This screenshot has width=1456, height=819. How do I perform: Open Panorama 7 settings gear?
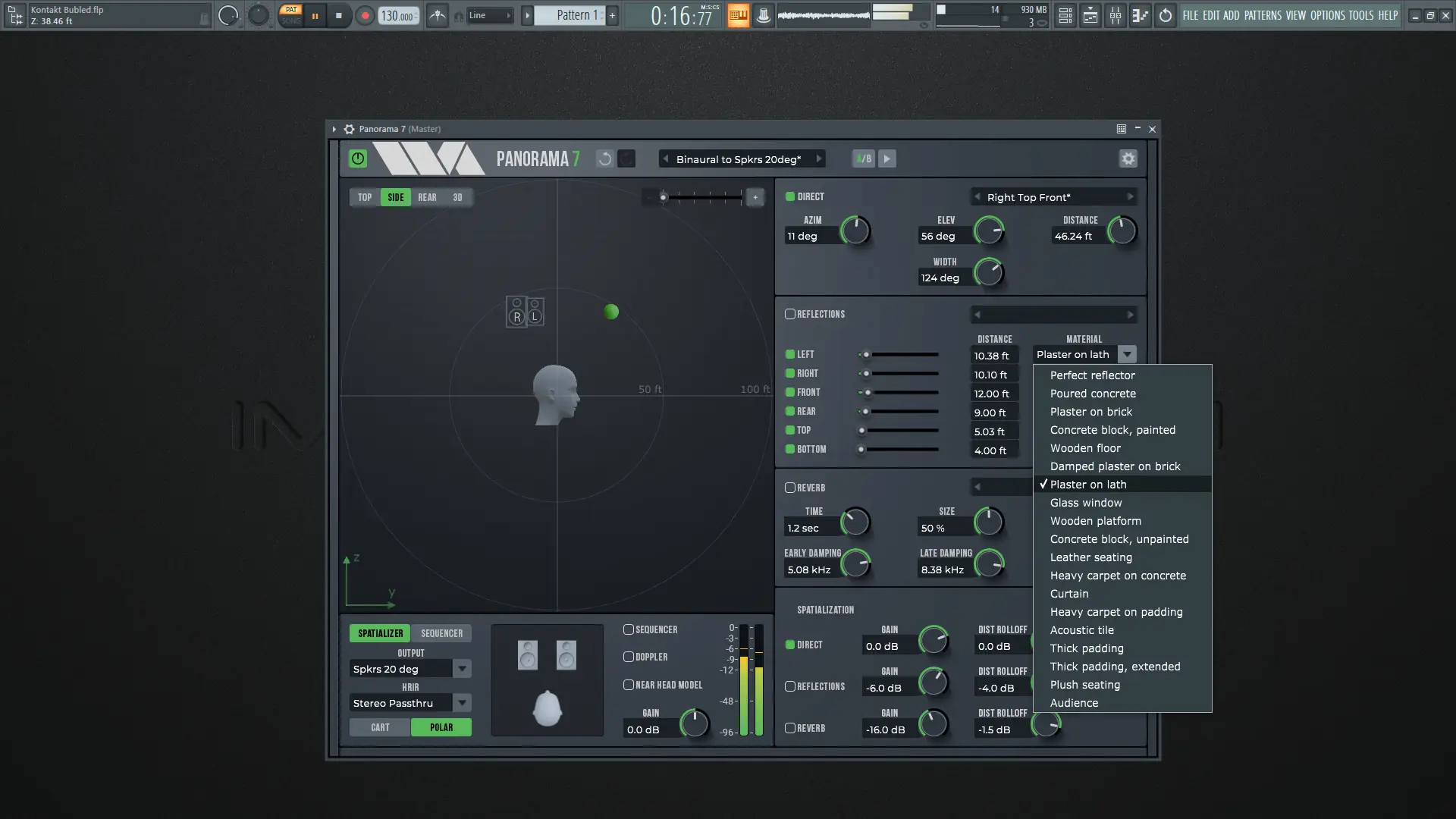[1128, 158]
